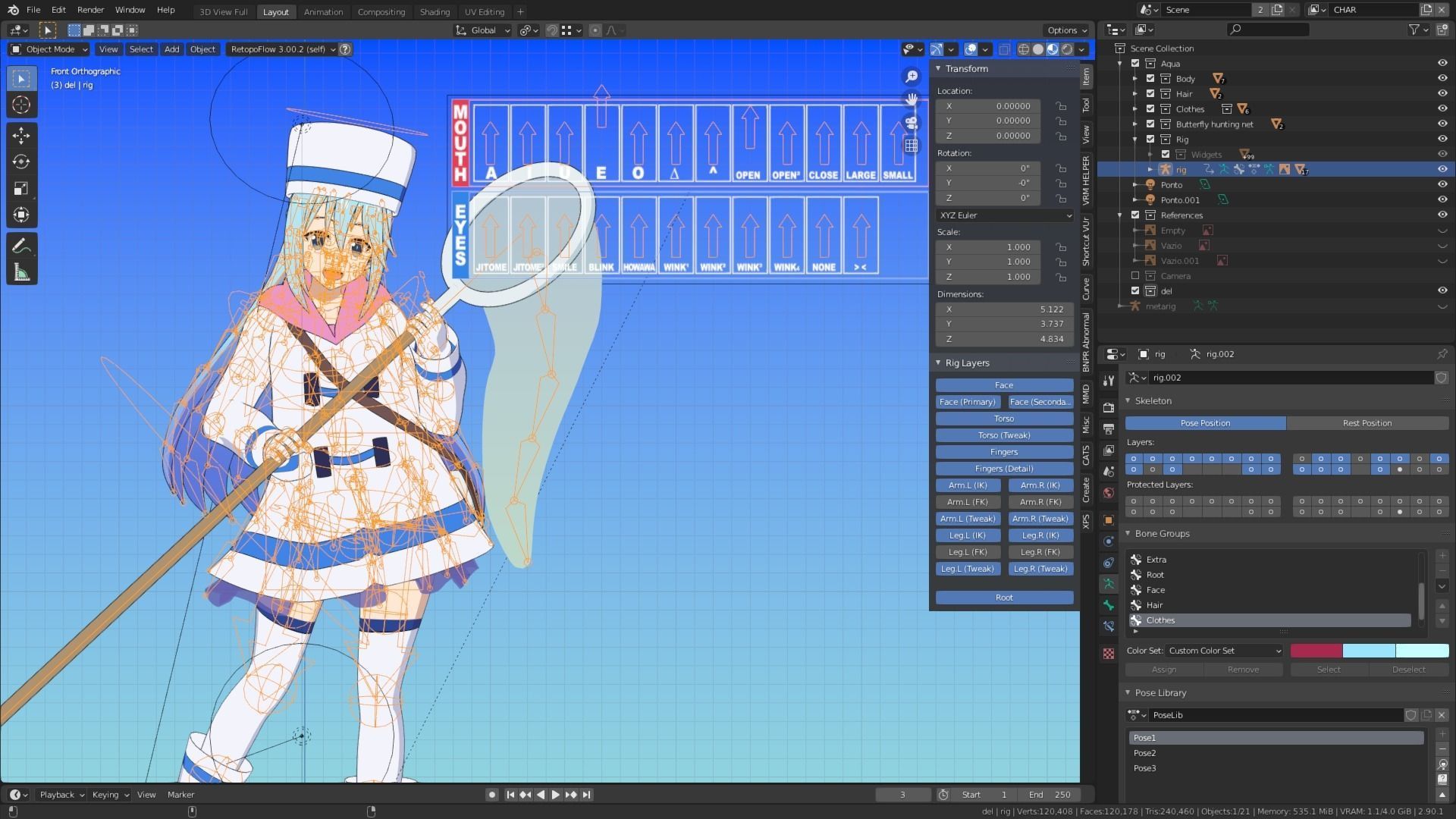The image size is (1456, 819).
Task: Select the Select Box tool
Action: 21,79
